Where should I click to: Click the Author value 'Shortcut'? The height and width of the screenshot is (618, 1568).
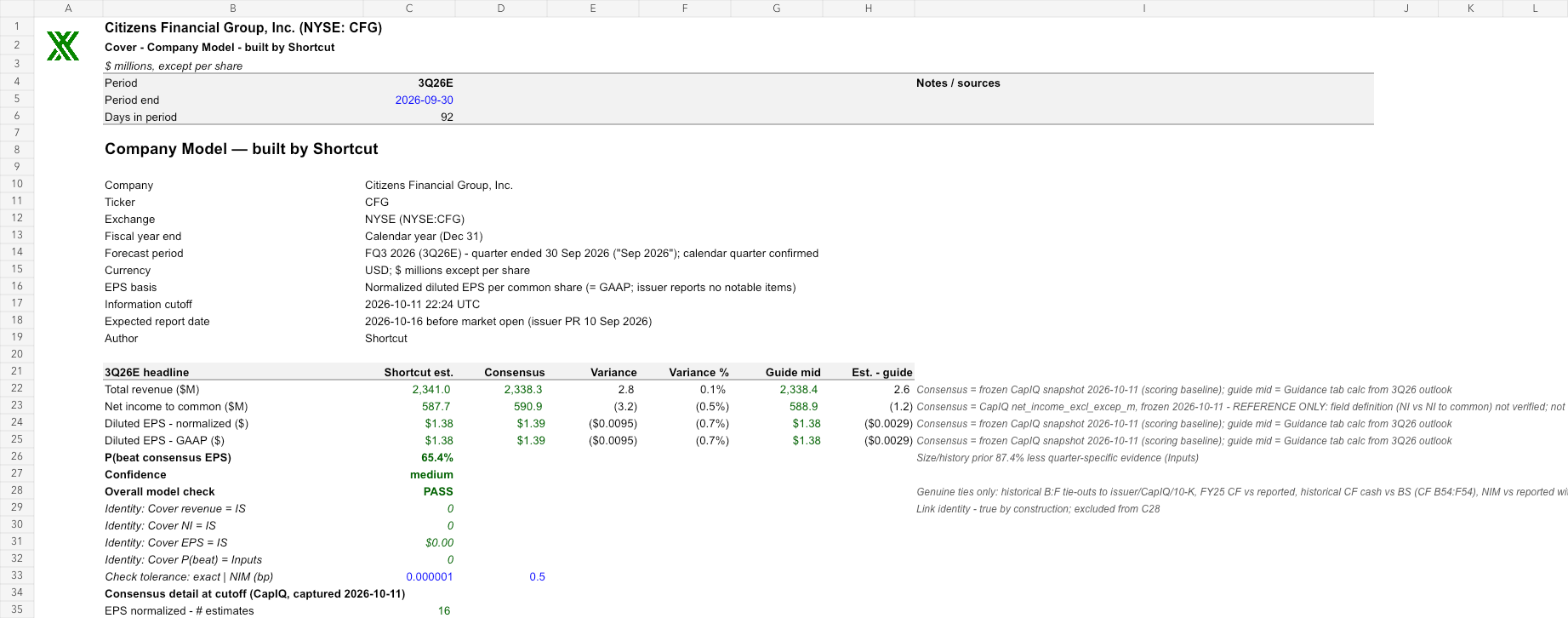click(386, 338)
